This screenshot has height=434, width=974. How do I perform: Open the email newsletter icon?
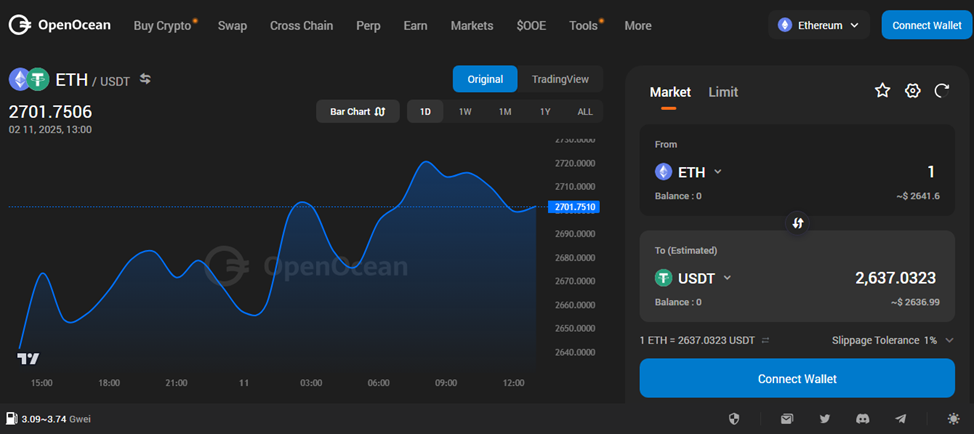click(x=787, y=419)
